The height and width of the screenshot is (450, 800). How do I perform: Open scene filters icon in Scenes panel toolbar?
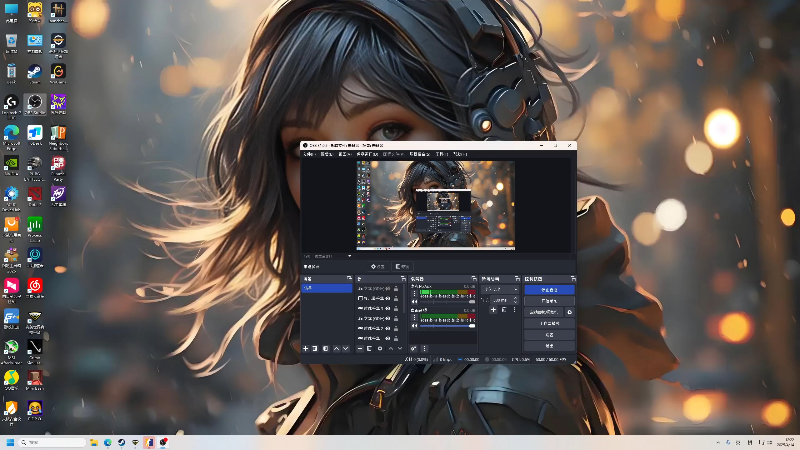[x=326, y=348]
